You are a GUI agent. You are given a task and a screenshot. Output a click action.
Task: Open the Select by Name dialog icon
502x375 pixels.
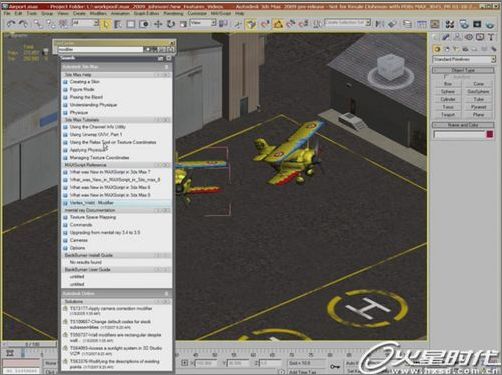118,24
